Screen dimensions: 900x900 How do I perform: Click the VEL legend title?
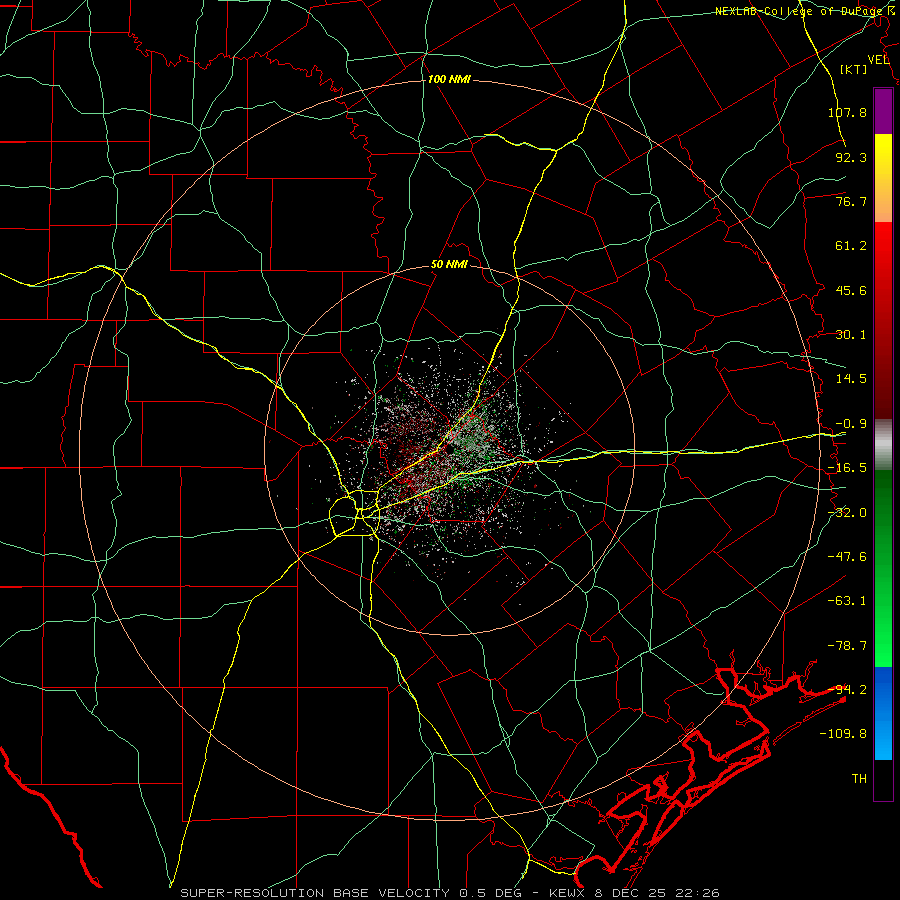(x=879, y=60)
